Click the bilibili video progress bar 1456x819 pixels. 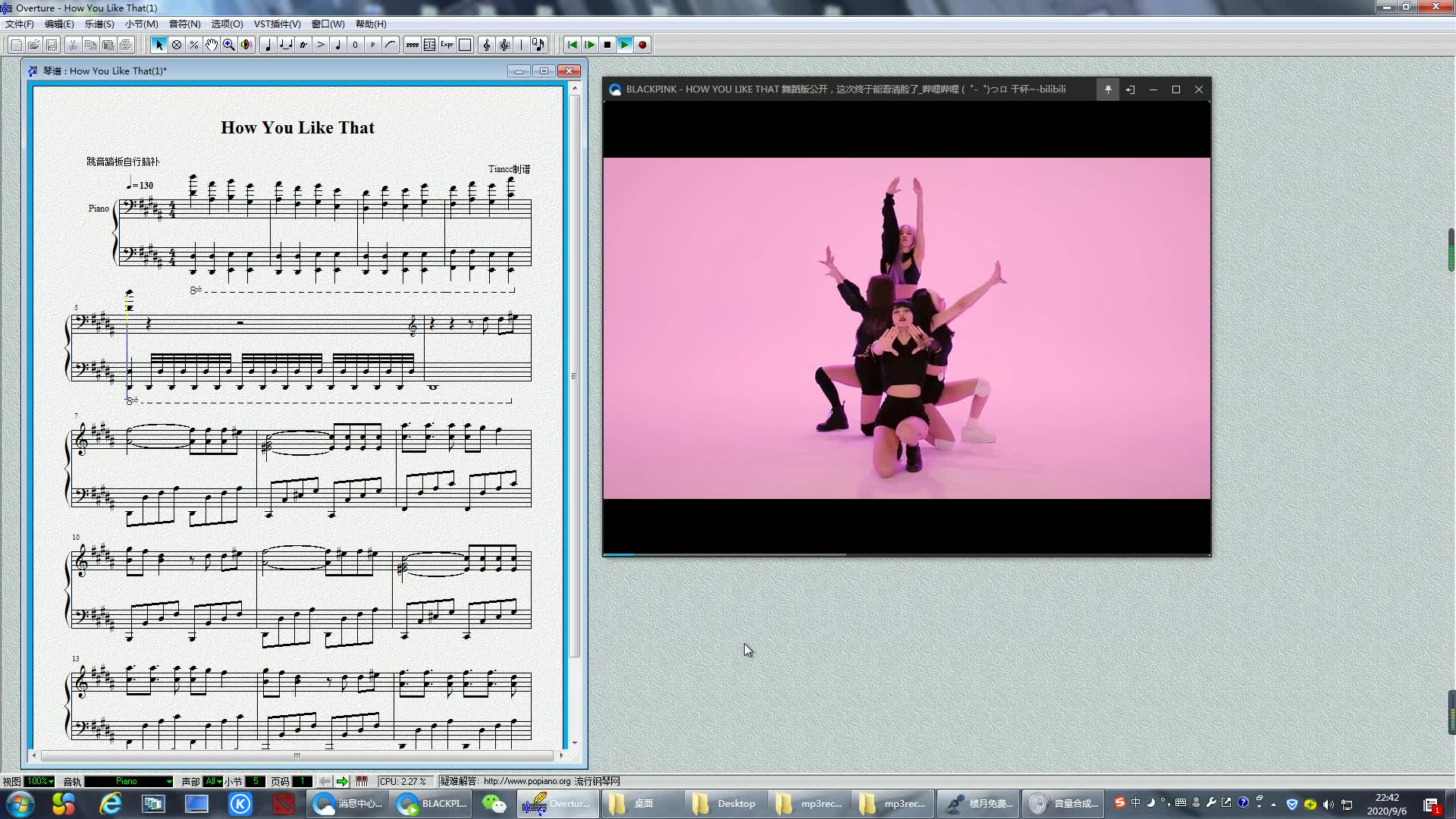click(x=906, y=554)
